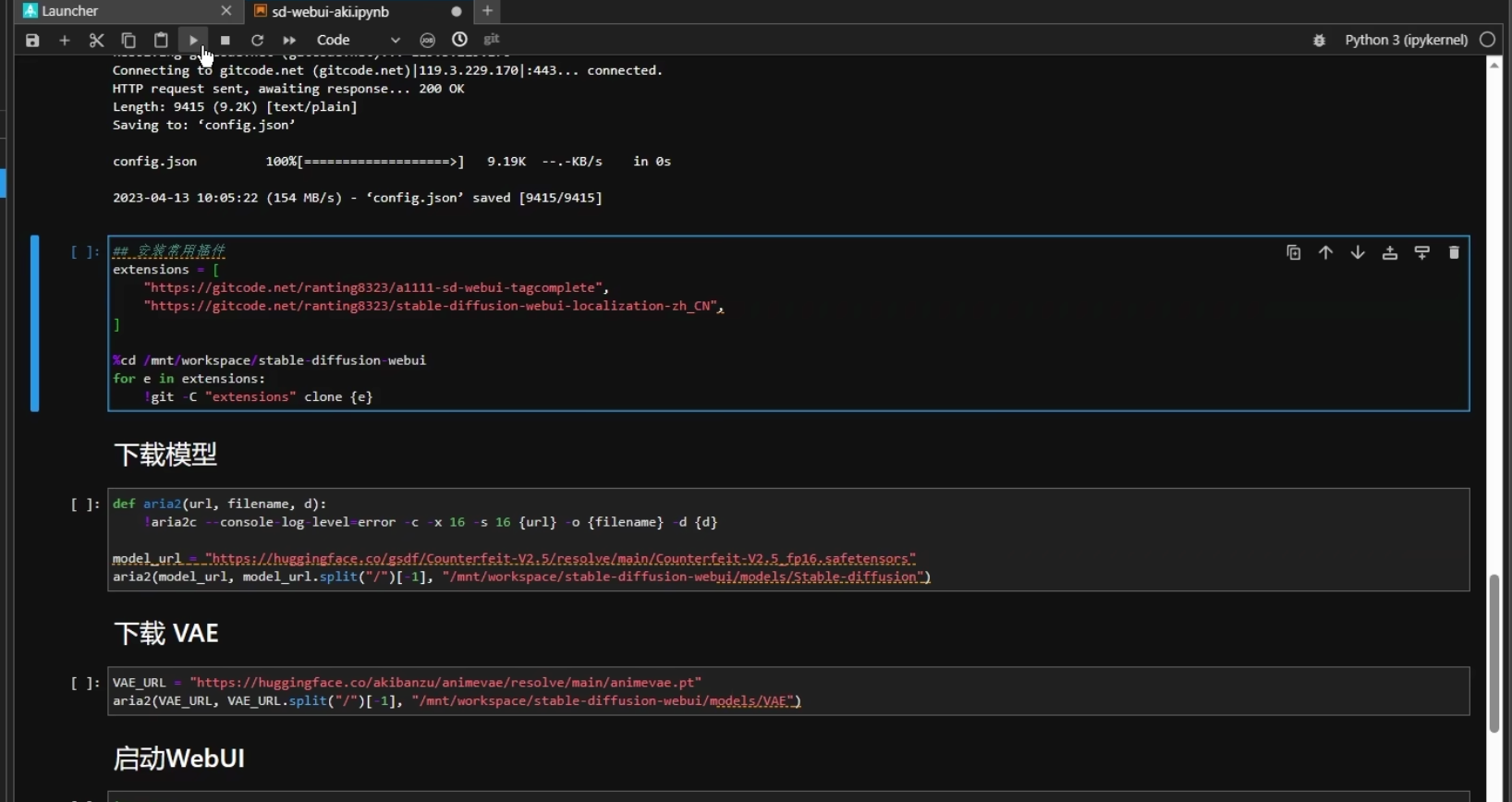
Task: Insert a new cell with the plus icon
Action: (x=65, y=41)
